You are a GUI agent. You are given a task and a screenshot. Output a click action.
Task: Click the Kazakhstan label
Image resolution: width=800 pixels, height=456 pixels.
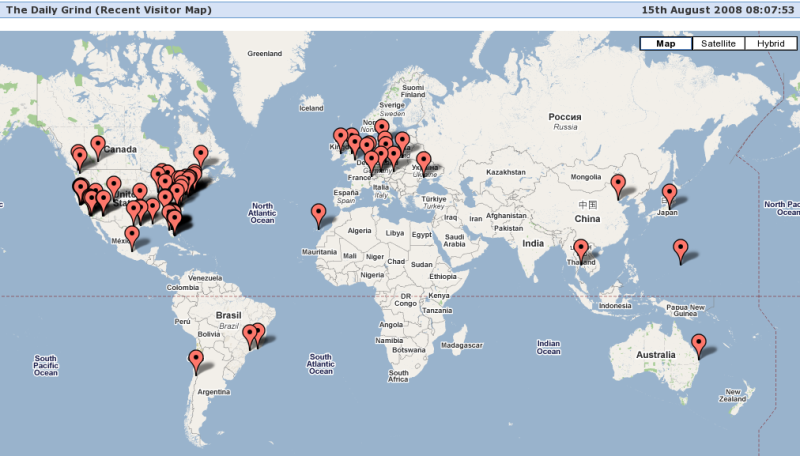pyautogui.click(x=506, y=172)
